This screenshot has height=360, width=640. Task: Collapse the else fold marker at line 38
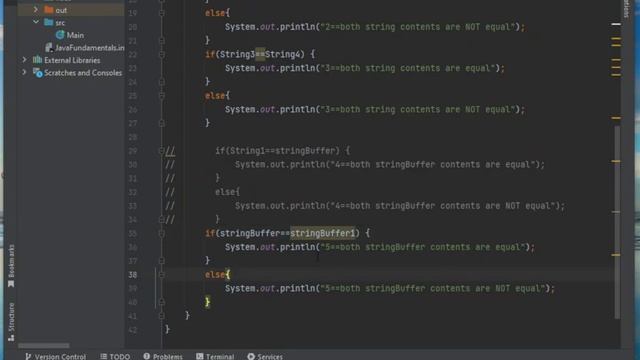point(162,275)
